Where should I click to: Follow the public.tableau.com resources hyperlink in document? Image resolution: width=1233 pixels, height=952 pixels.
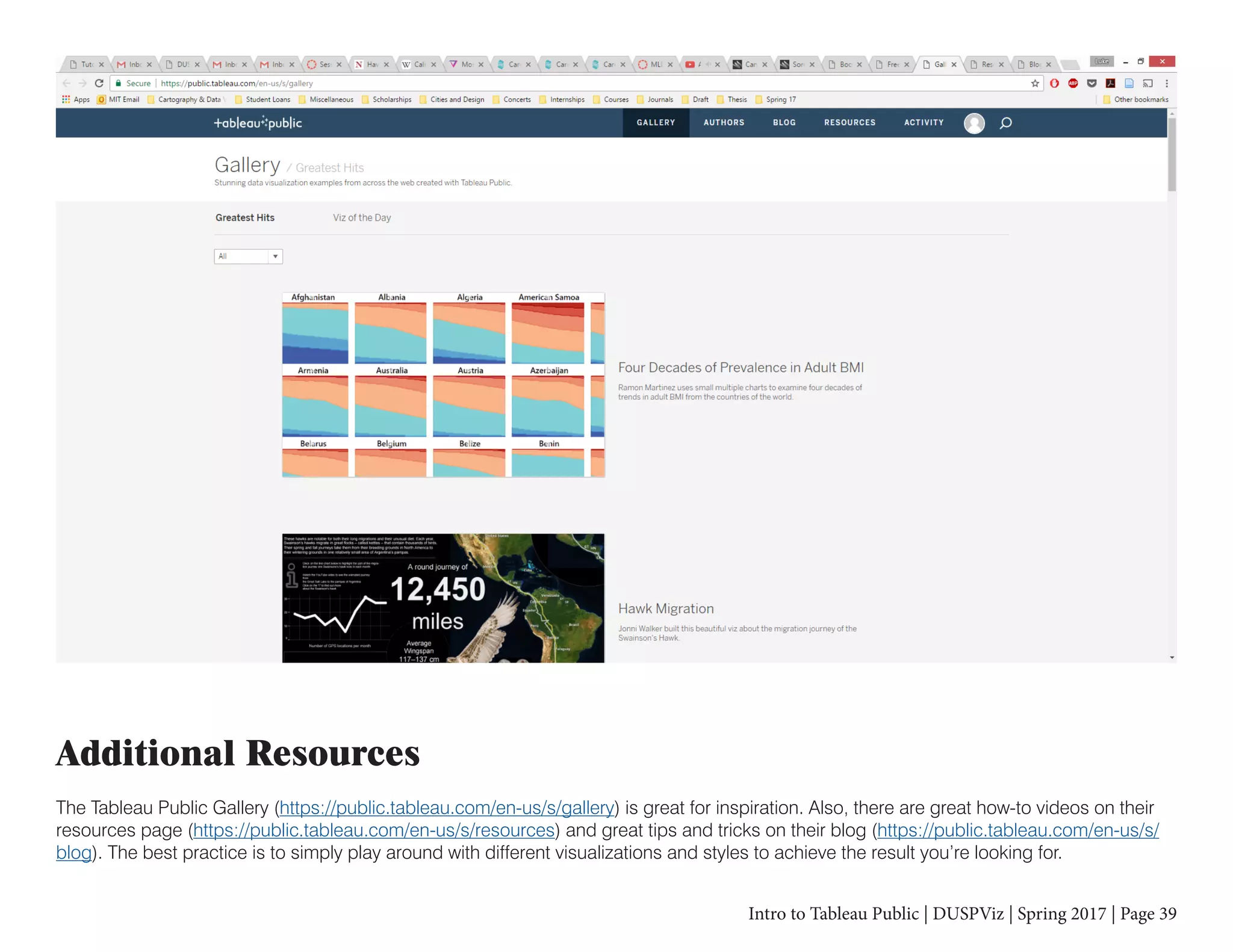373,830
